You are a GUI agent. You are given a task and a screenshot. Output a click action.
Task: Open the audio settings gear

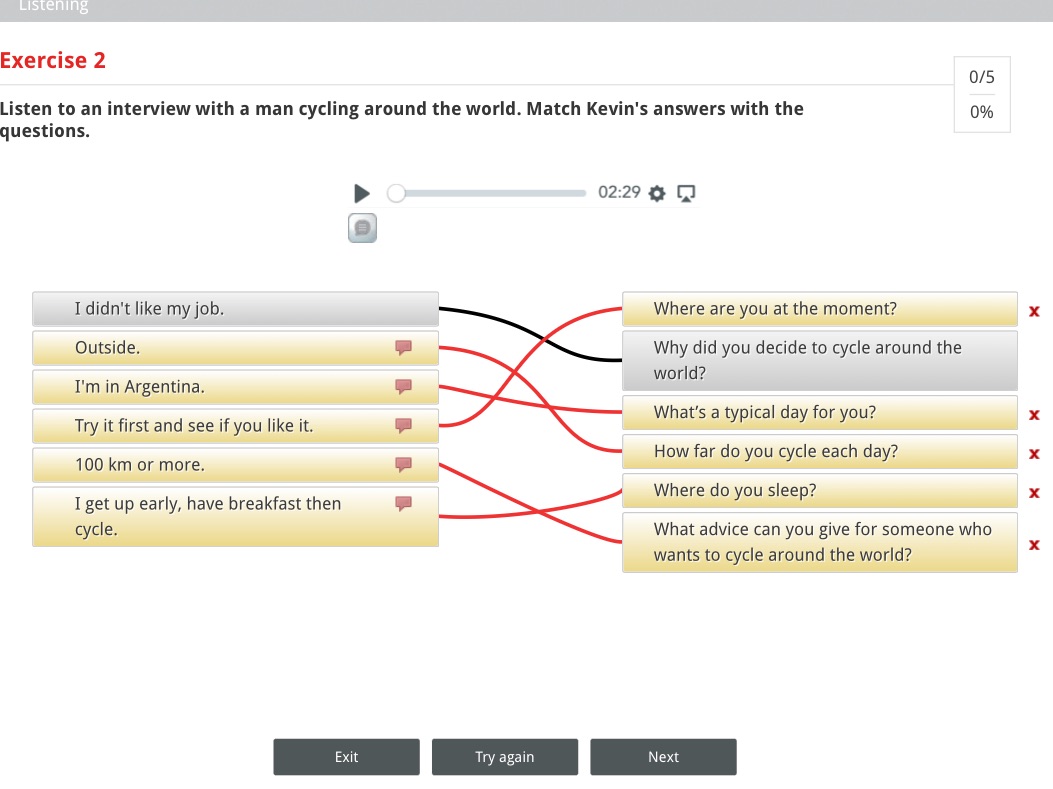657,193
